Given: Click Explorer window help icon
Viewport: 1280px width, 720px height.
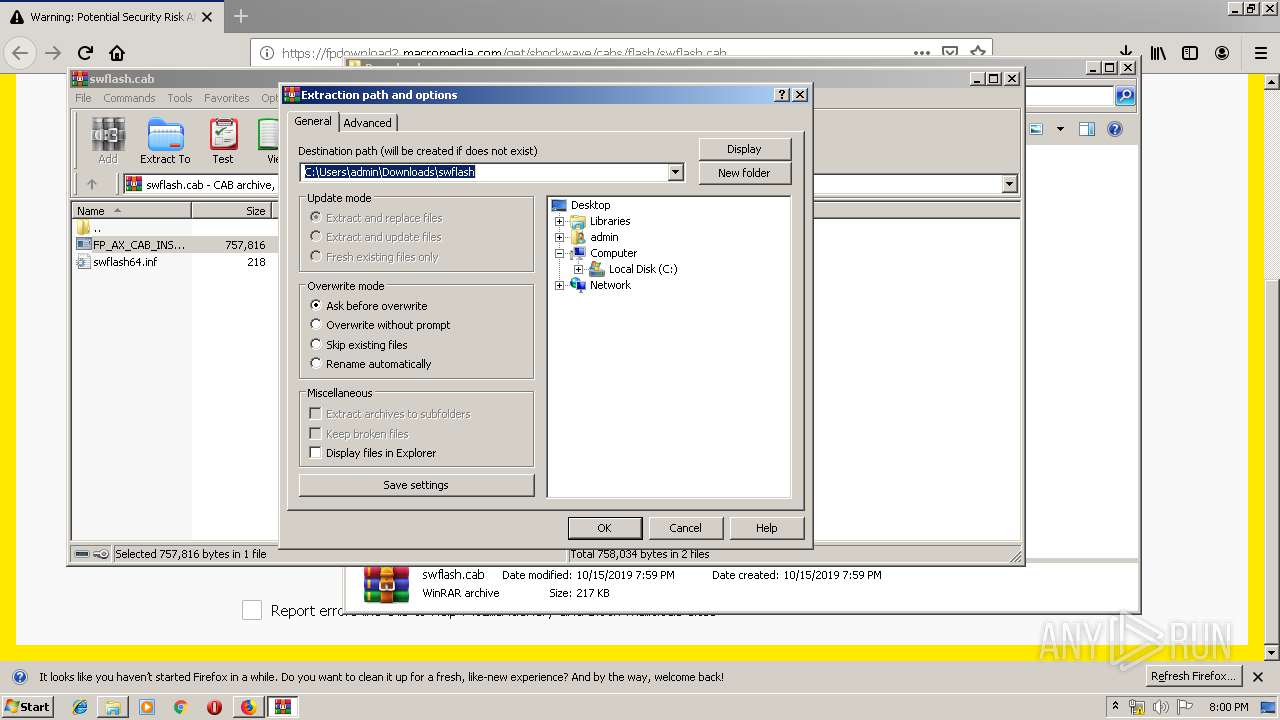Looking at the screenshot, I should pyautogui.click(x=1115, y=129).
